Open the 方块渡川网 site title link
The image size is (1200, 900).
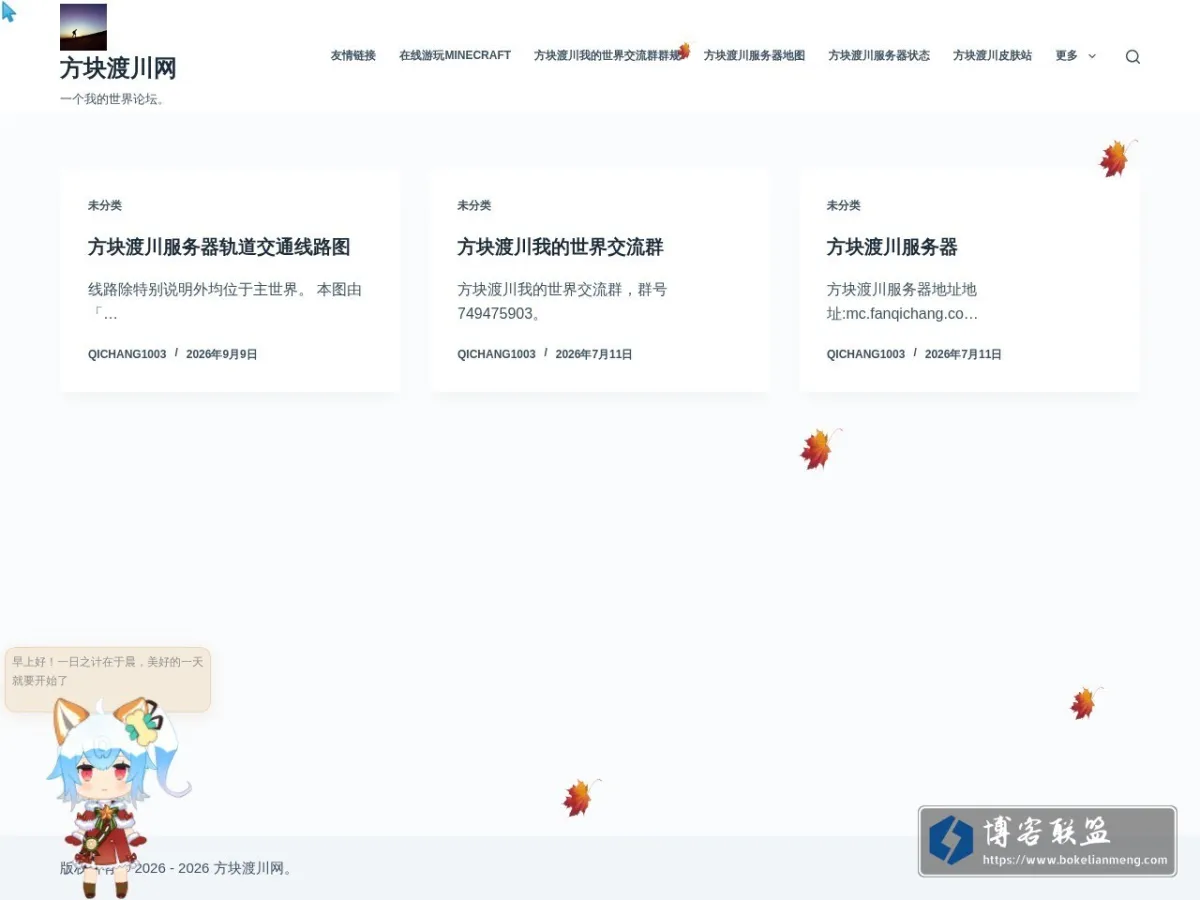(x=118, y=68)
